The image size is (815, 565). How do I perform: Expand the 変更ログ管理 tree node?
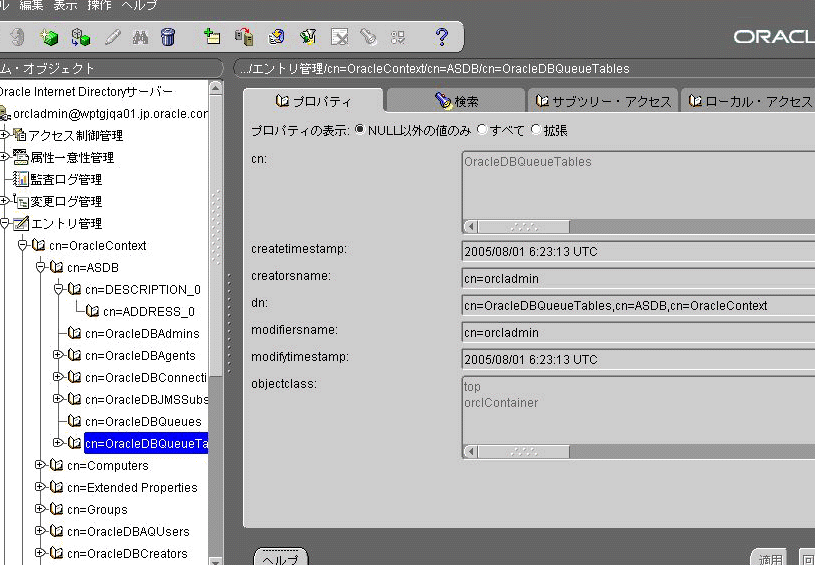pyautogui.click(x=4, y=200)
